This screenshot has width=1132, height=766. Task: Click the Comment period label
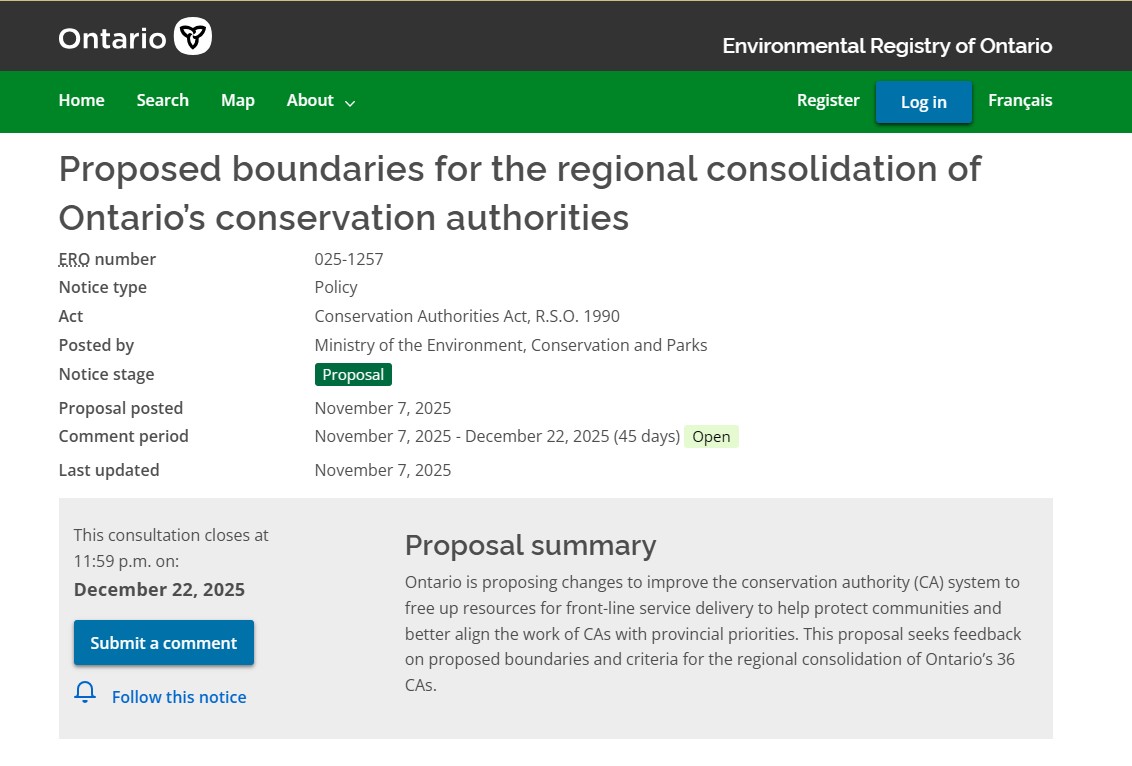coord(123,436)
